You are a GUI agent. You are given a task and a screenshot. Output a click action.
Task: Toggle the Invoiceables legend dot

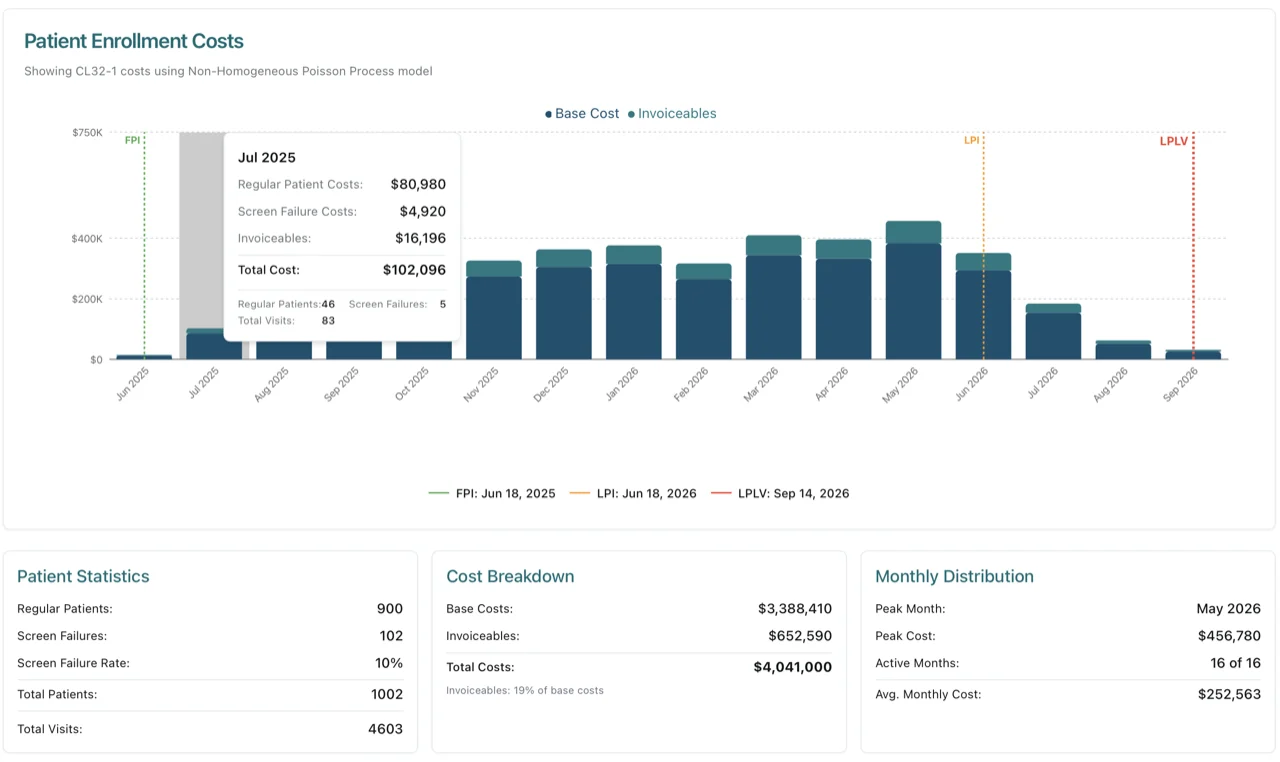tap(632, 113)
